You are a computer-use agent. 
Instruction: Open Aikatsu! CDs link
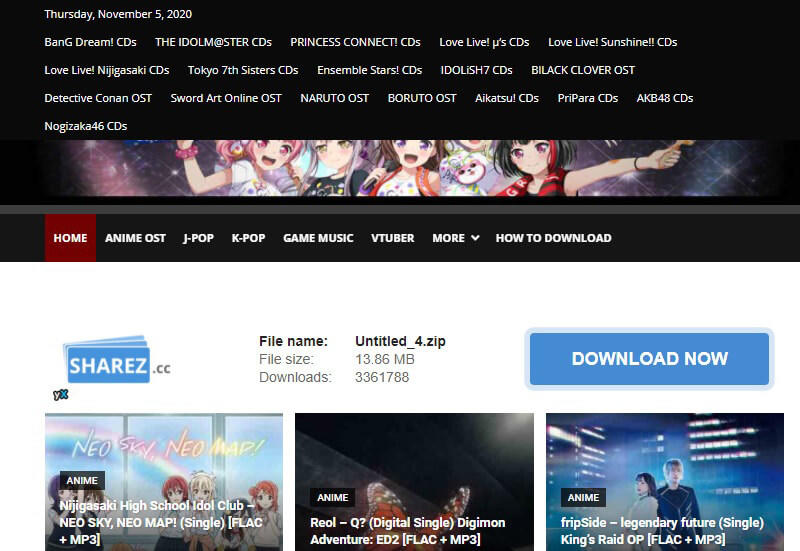pos(507,98)
